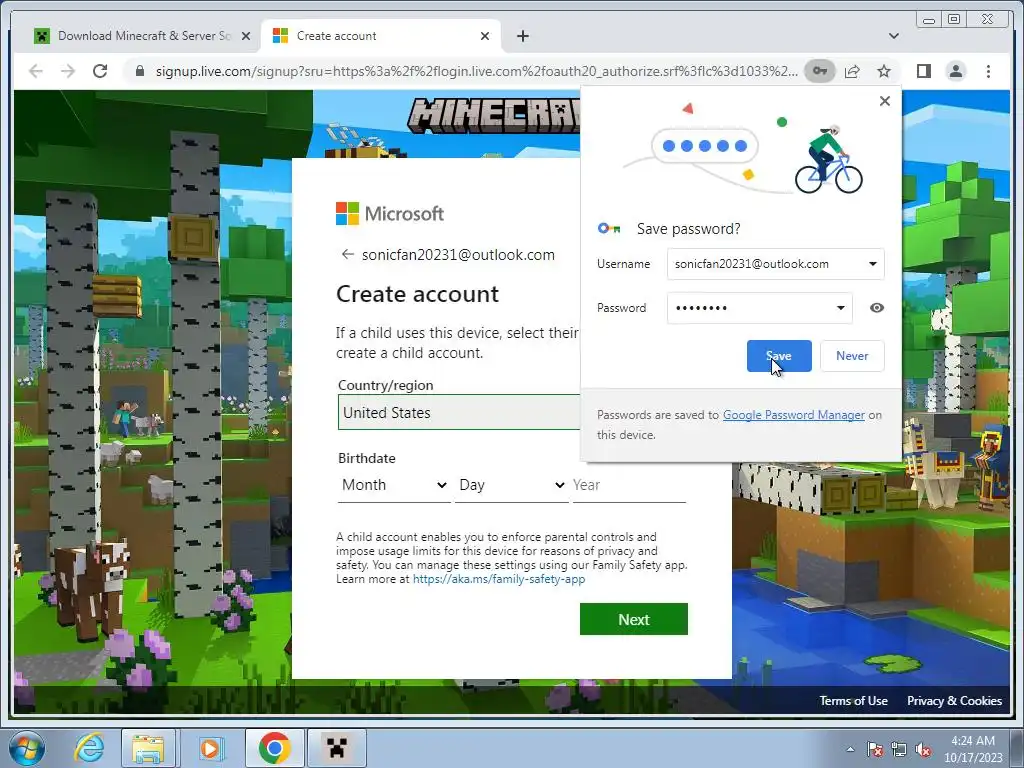This screenshot has width=1024, height=768.
Task: Click the Microsoft logo
Action: point(390,214)
